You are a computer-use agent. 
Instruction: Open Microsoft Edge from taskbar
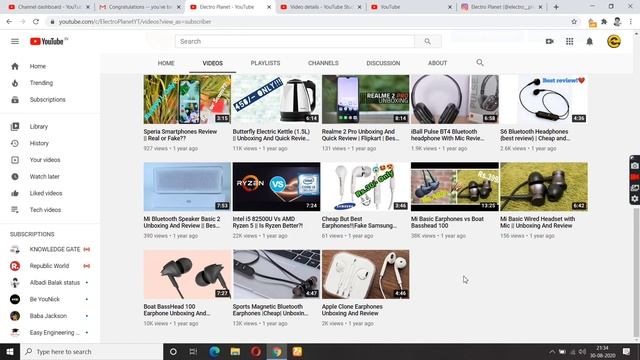click(x=214, y=351)
